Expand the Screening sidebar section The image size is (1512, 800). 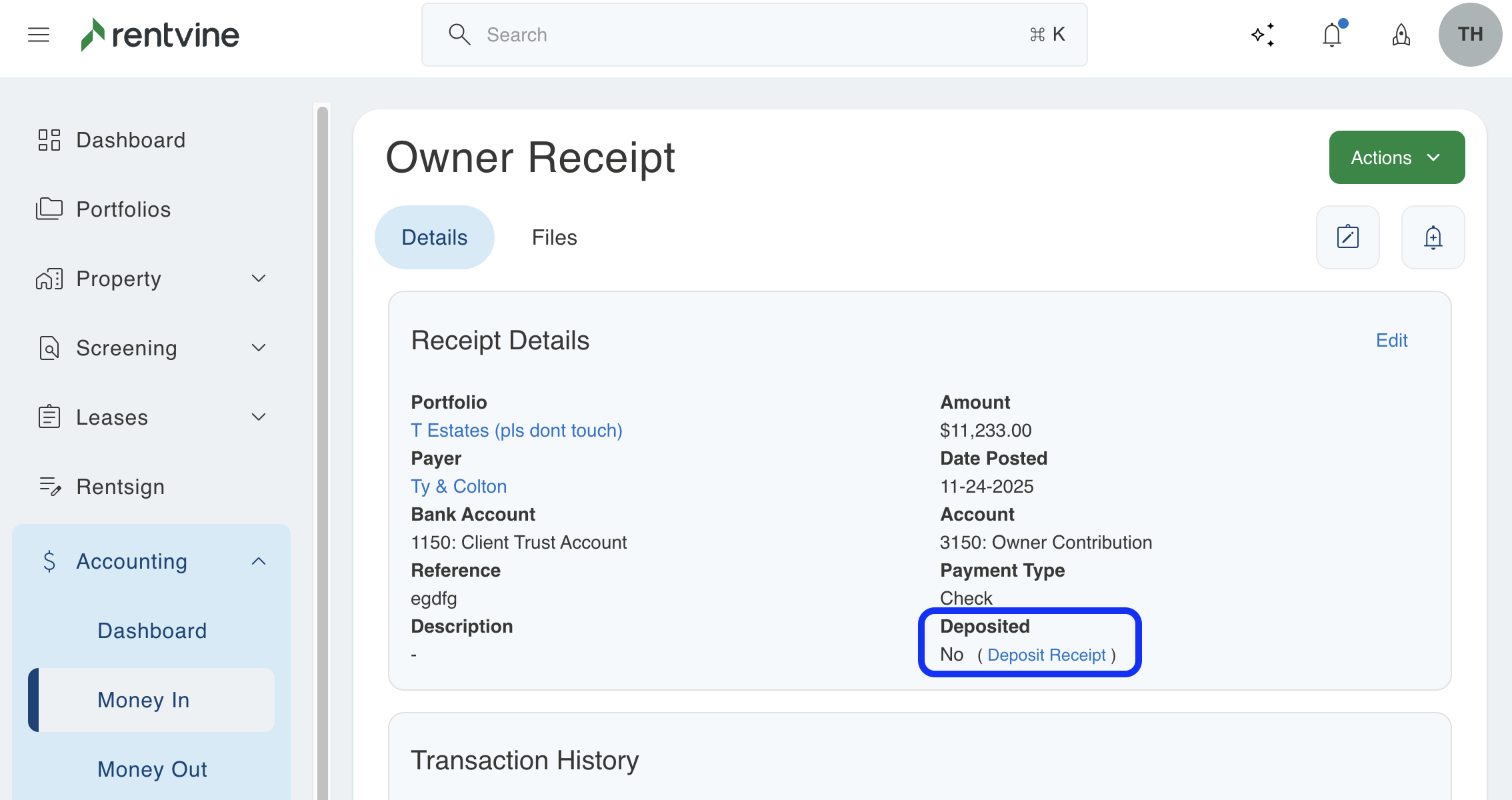[x=259, y=348]
